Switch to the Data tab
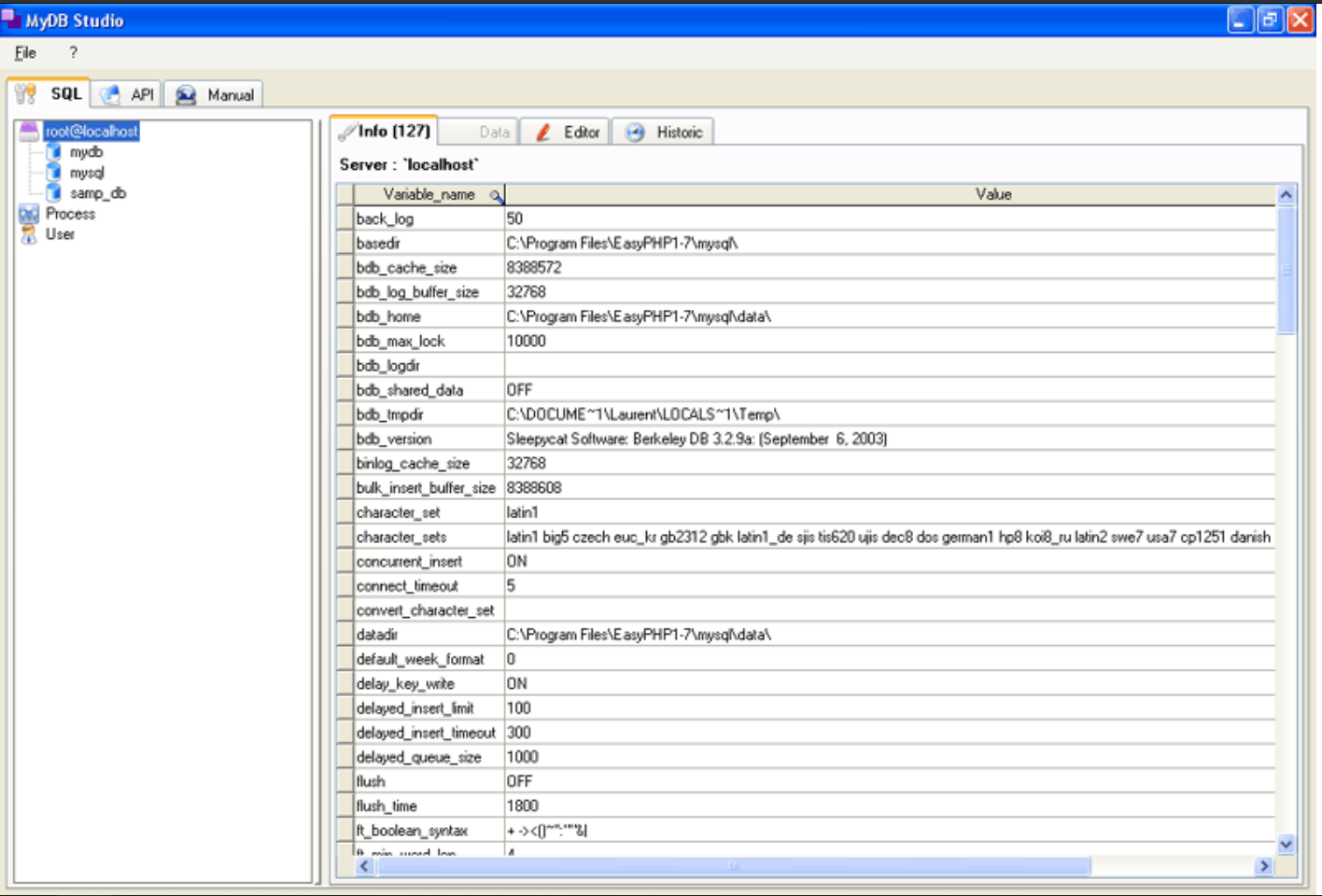The width and height of the screenshot is (1322, 896). 478,133
